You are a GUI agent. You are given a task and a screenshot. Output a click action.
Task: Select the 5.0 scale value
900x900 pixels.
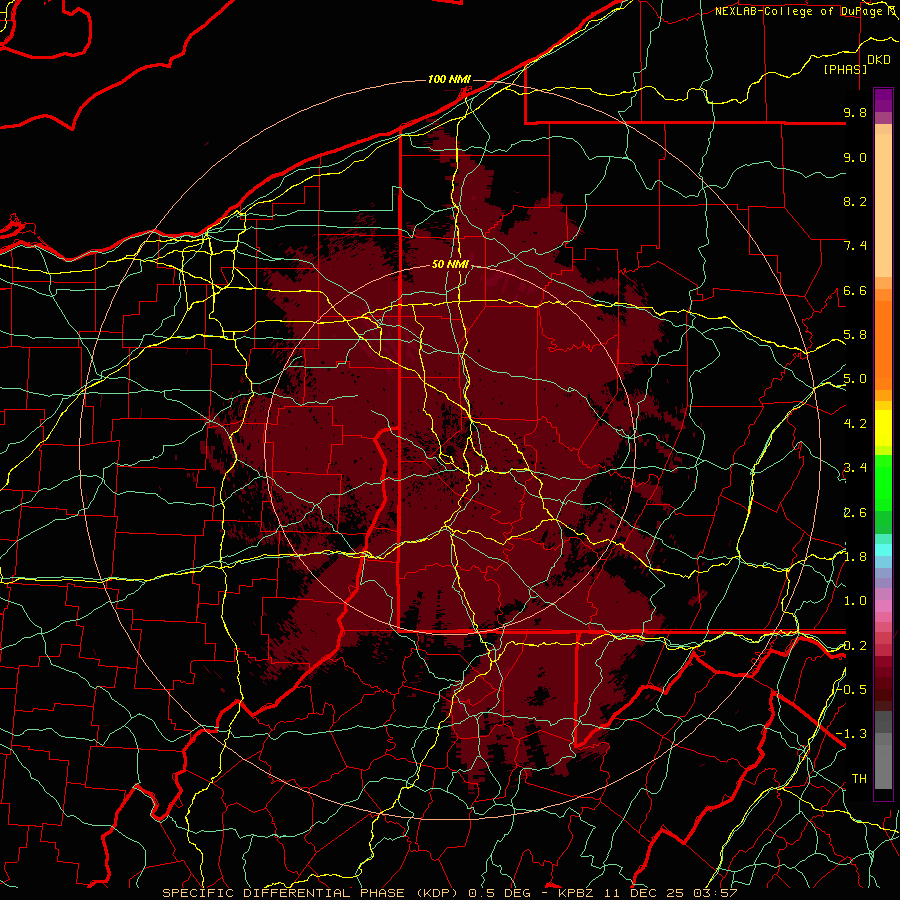click(855, 379)
